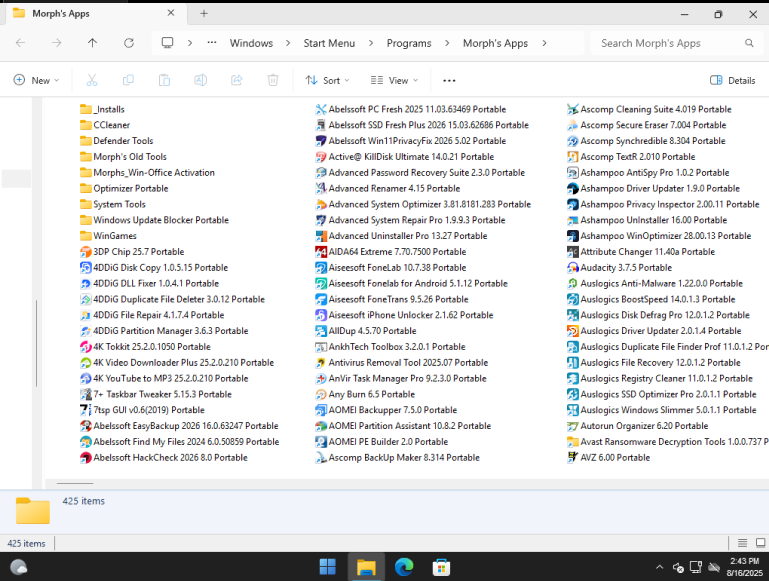Open the Sort options dropdown
This screenshot has width=769, height=581.
(x=327, y=80)
